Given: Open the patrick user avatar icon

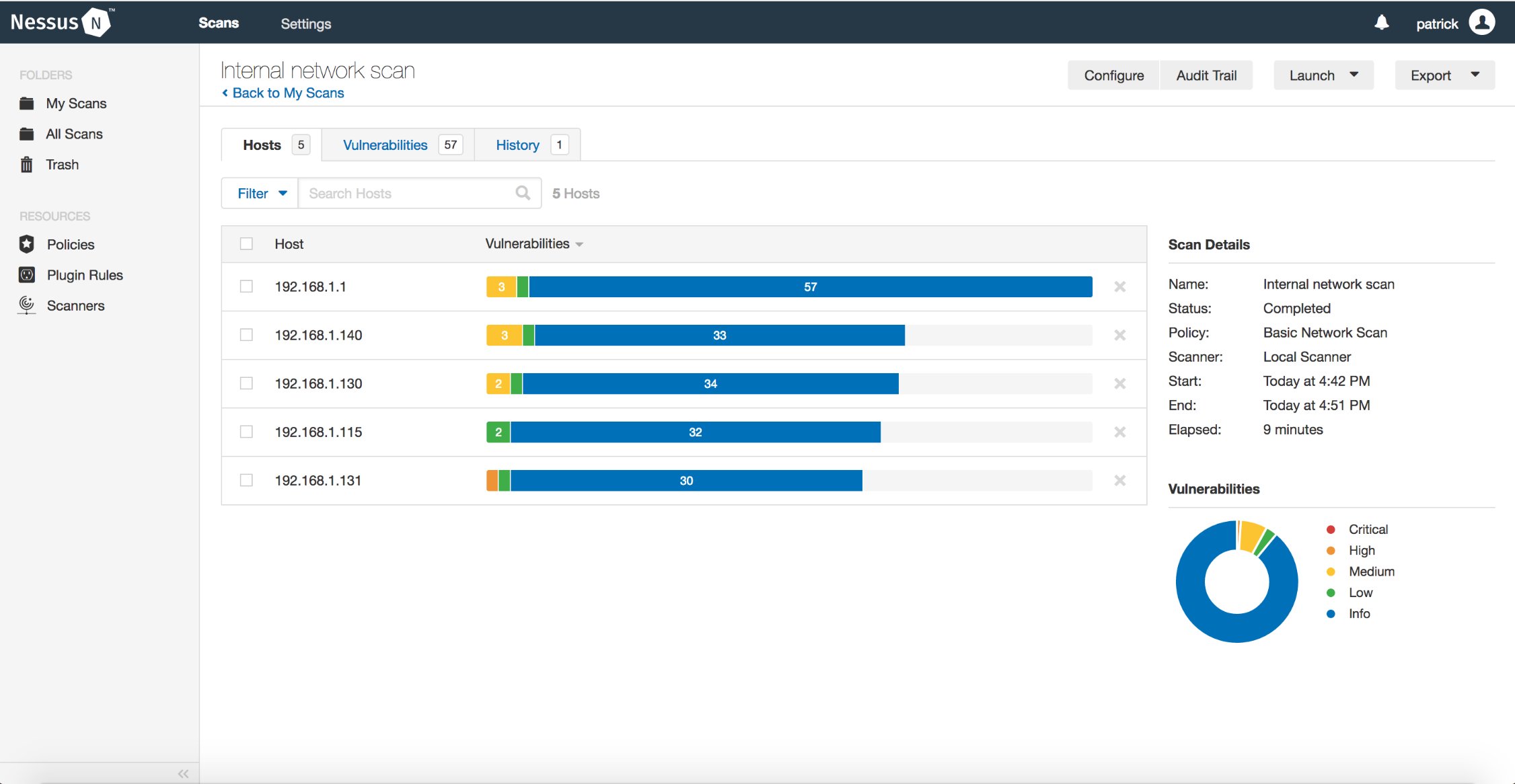Looking at the screenshot, I should [1481, 22].
